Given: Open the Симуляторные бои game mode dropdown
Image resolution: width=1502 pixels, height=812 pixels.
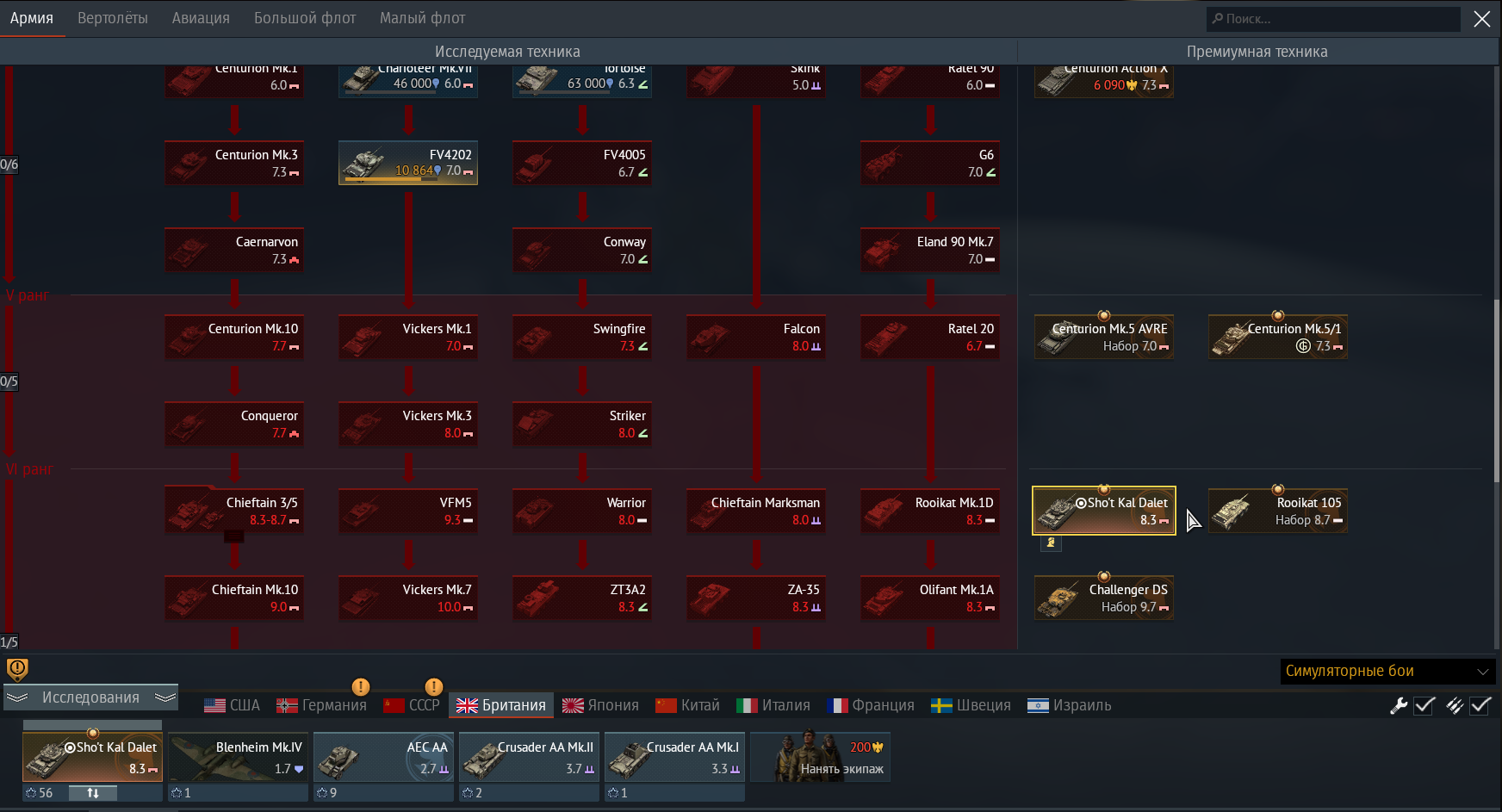Looking at the screenshot, I should 1387,671.
